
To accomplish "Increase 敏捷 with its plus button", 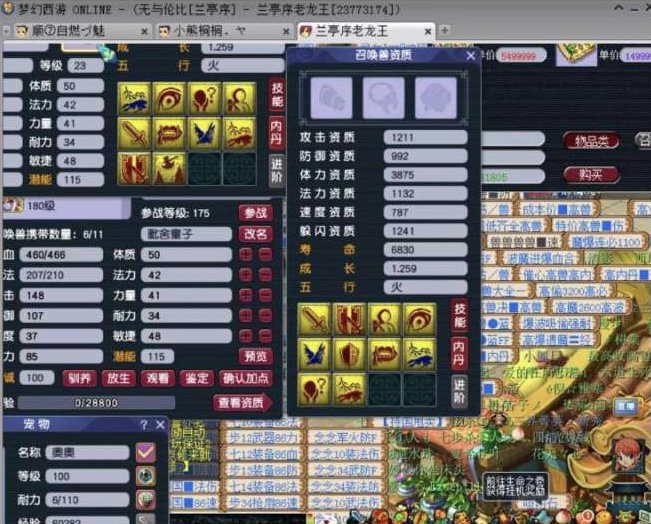I will click(x=246, y=336).
